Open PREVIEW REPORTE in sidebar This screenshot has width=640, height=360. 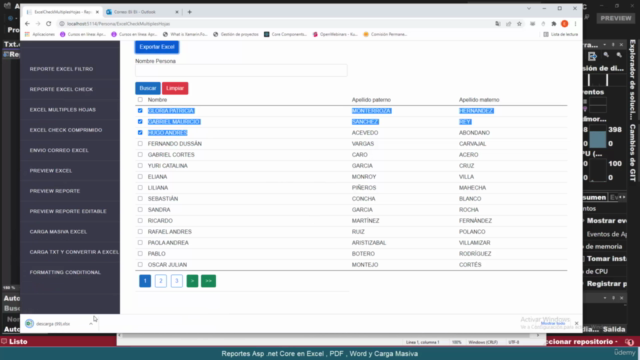click(x=55, y=191)
